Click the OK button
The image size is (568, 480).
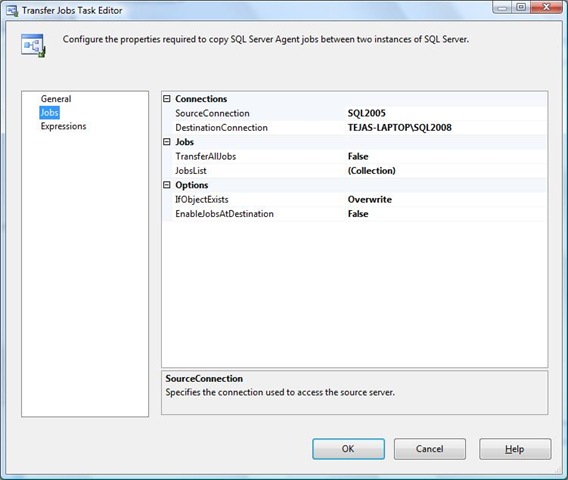click(348, 449)
